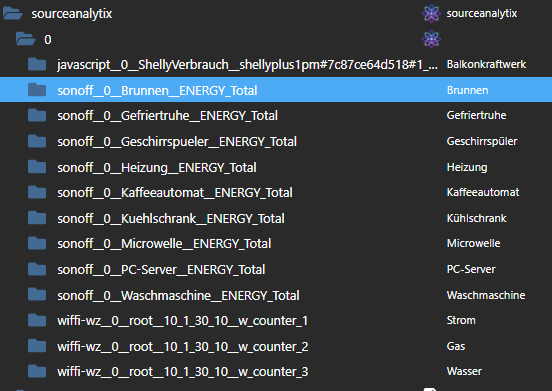
Task: Open folder icon of Brunnen ENERGY_Total
Action: [37, 90]
